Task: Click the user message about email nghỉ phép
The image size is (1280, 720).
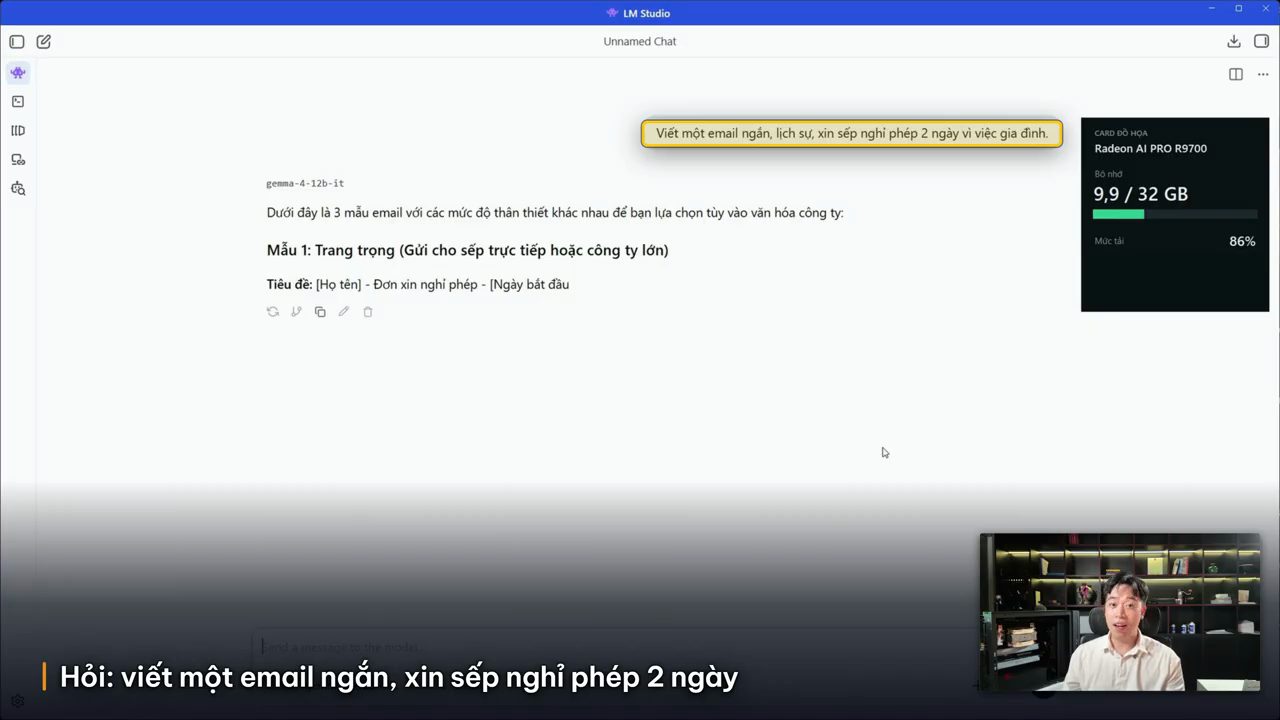Action: (x=852, y=134)
